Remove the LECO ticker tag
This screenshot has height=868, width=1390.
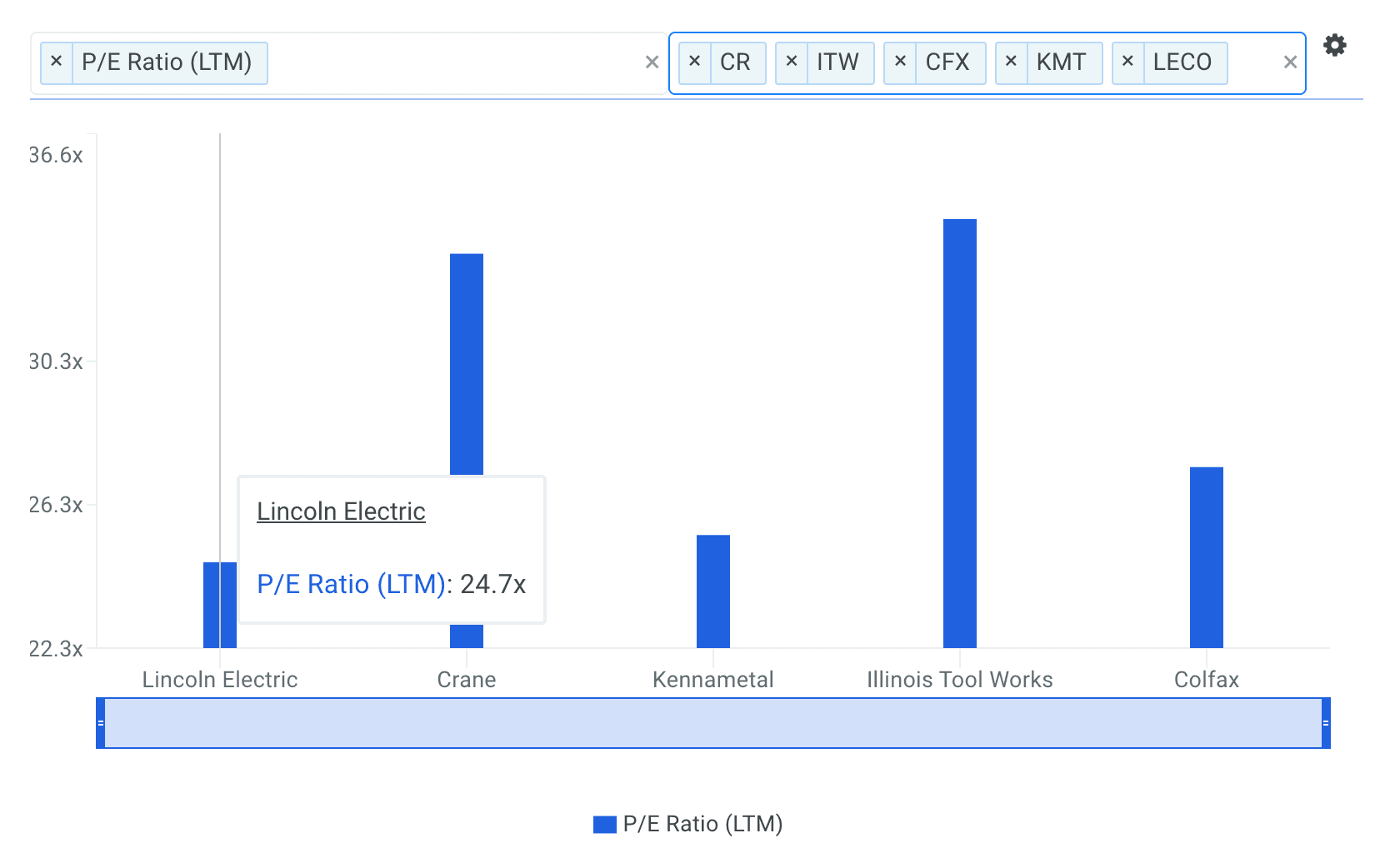tap(1127, 62)
